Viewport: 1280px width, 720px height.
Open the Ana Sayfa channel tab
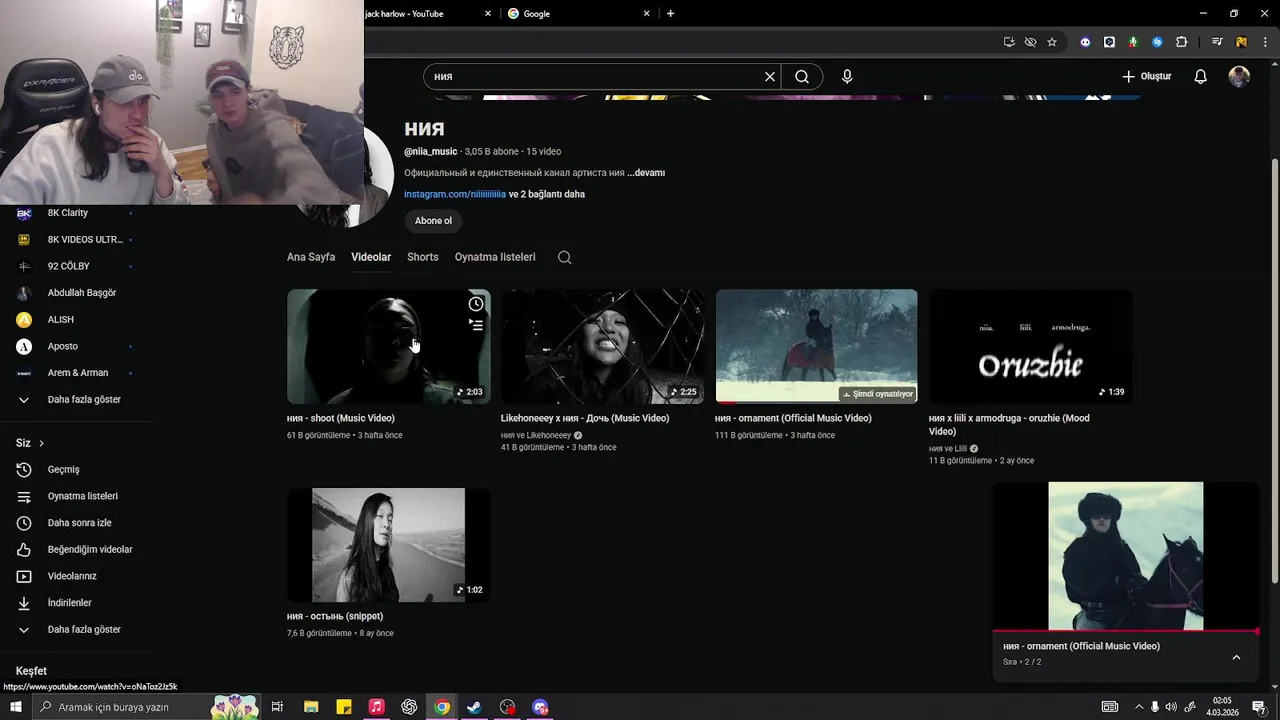311,257
